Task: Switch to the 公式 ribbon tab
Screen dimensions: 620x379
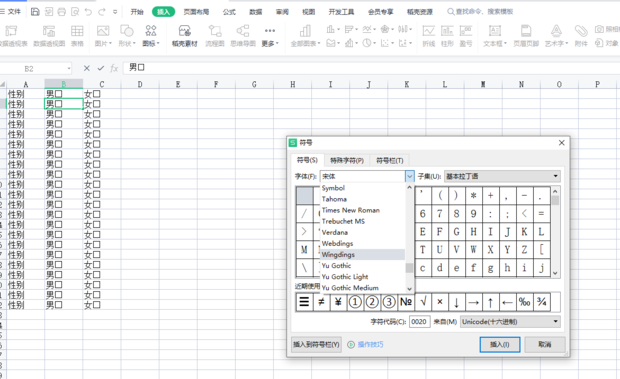Action: tap(229, 12)
